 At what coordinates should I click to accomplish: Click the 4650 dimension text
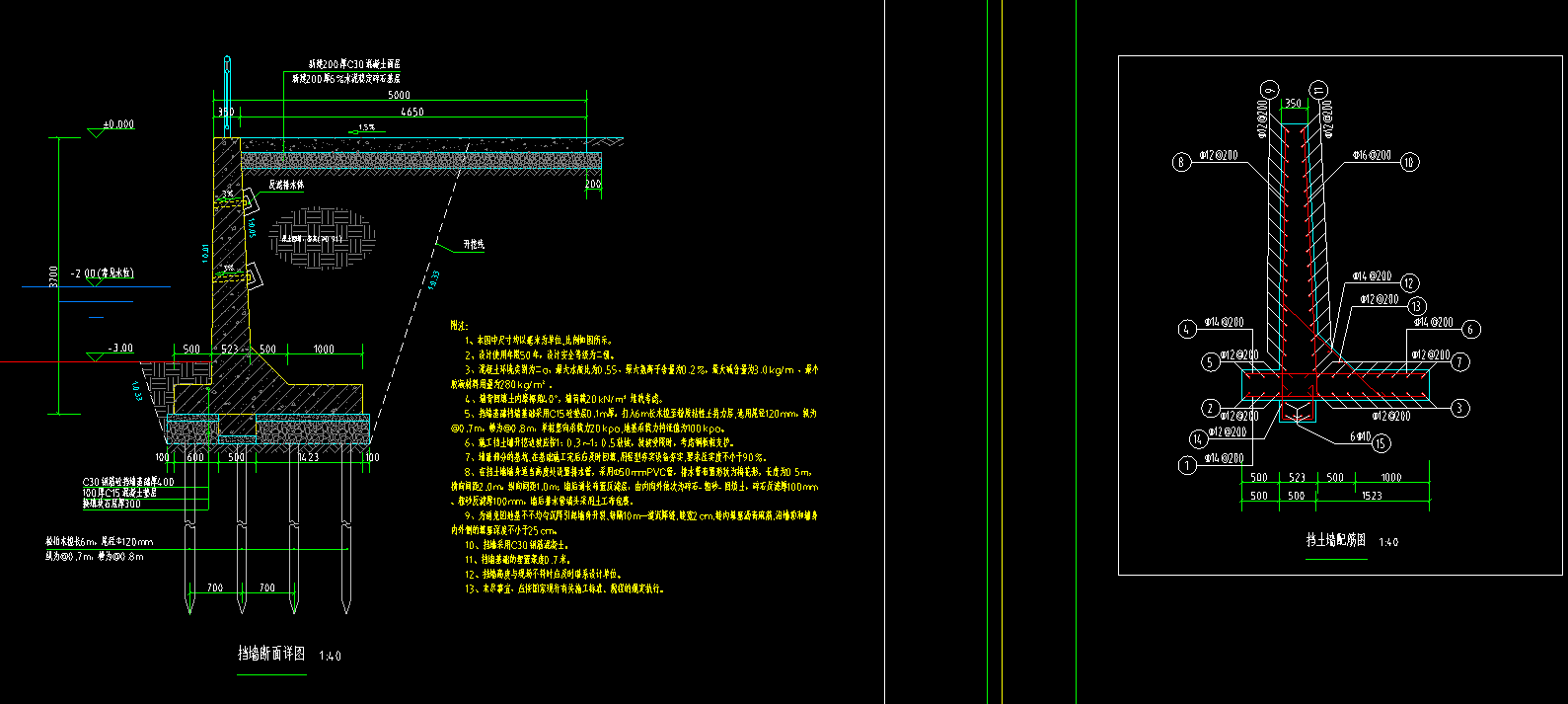(x=411, y=113)
